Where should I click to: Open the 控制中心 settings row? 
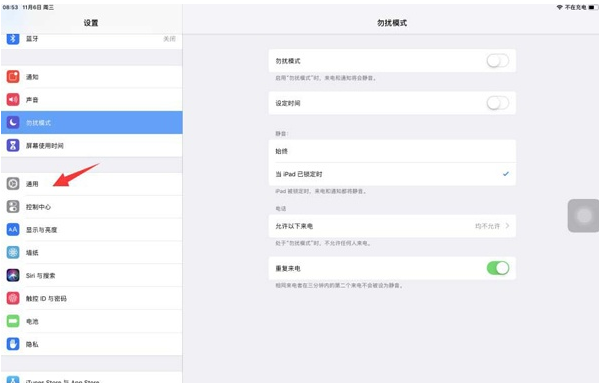point(92,207)
